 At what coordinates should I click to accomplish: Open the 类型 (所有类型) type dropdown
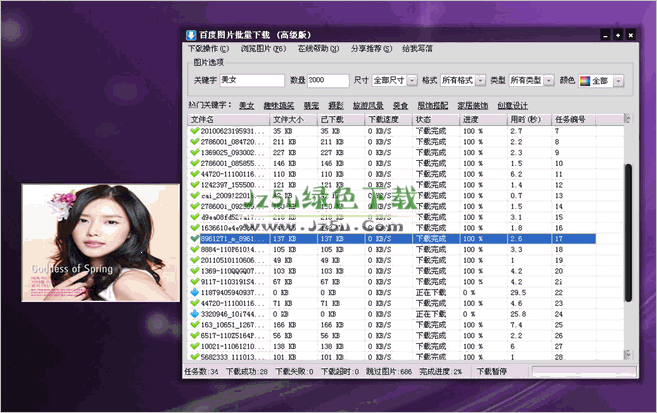click(549, 80)
